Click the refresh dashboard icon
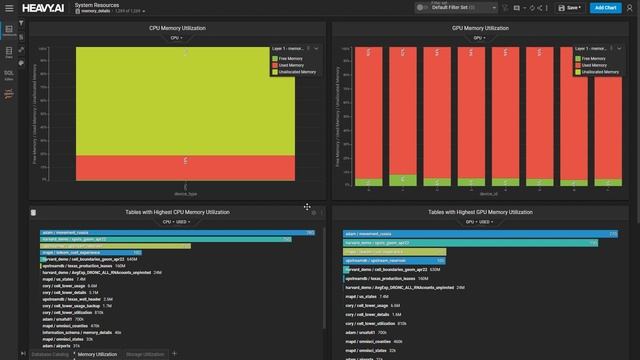This screenshot has width=640, height=360. point(532,8)
